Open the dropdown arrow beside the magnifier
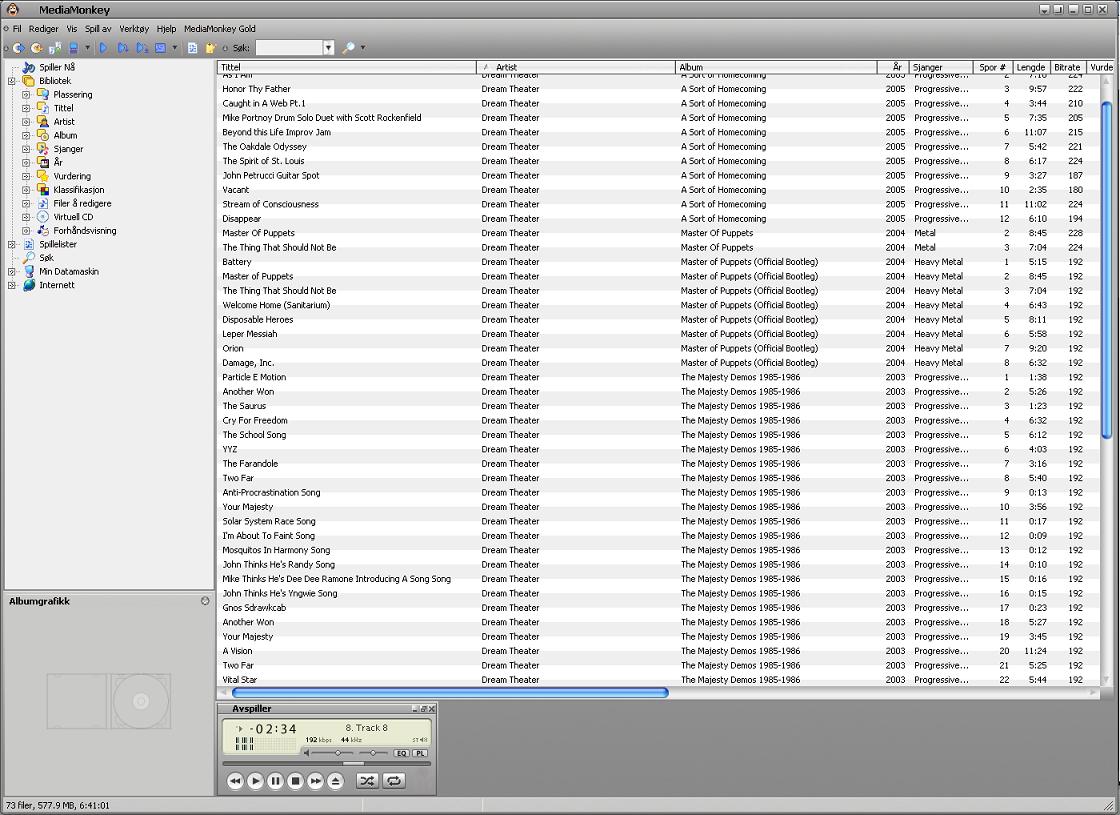This screenshot has height=815, width=1120. (363, 48)
